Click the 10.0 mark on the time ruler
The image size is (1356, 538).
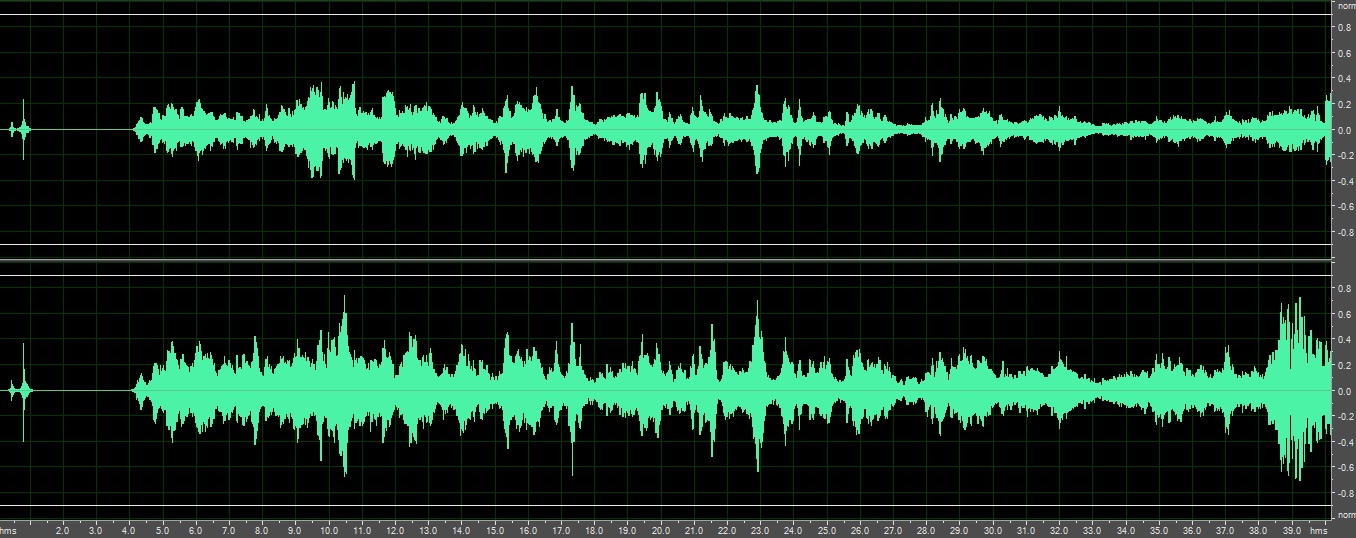pyautogui.click(x=328, y=531)
